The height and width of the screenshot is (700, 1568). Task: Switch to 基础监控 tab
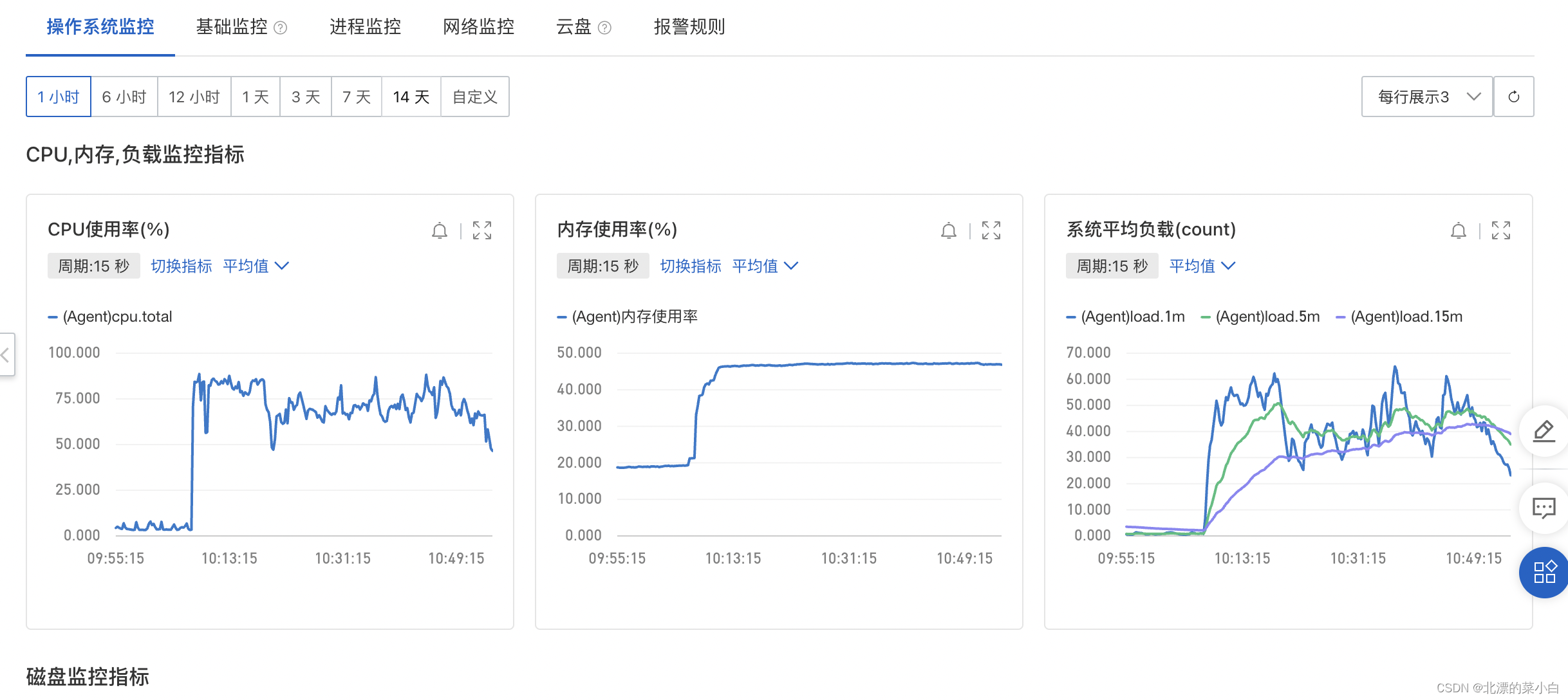pyautogui.click(x=232, y=27)
